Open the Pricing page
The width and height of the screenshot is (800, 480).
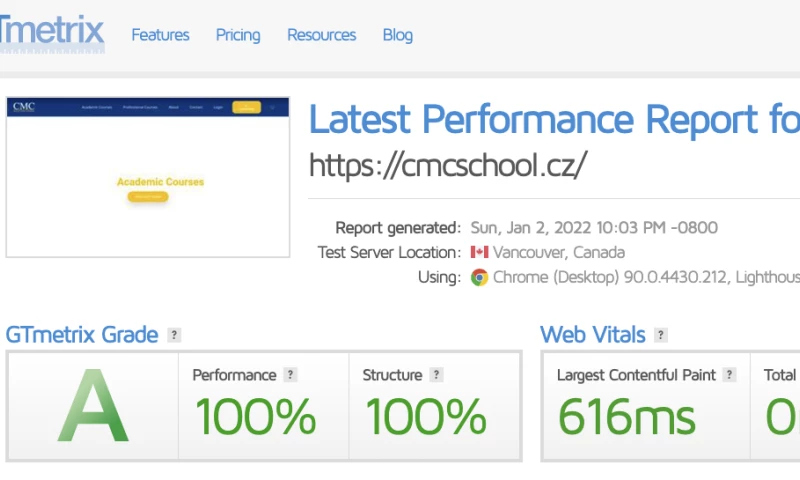238,35
